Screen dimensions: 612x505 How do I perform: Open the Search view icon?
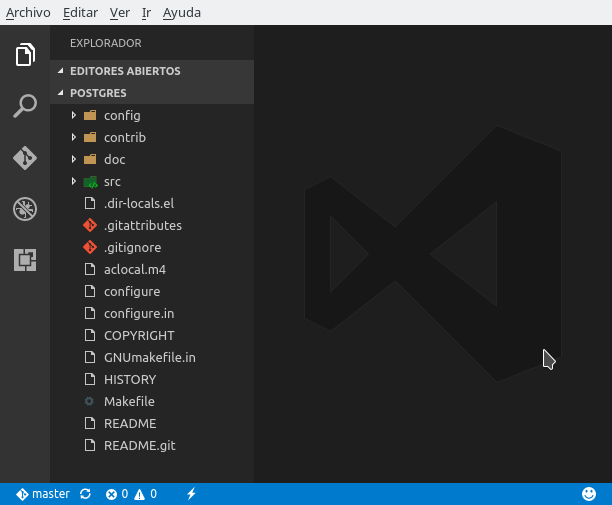[x=25, y=106]
